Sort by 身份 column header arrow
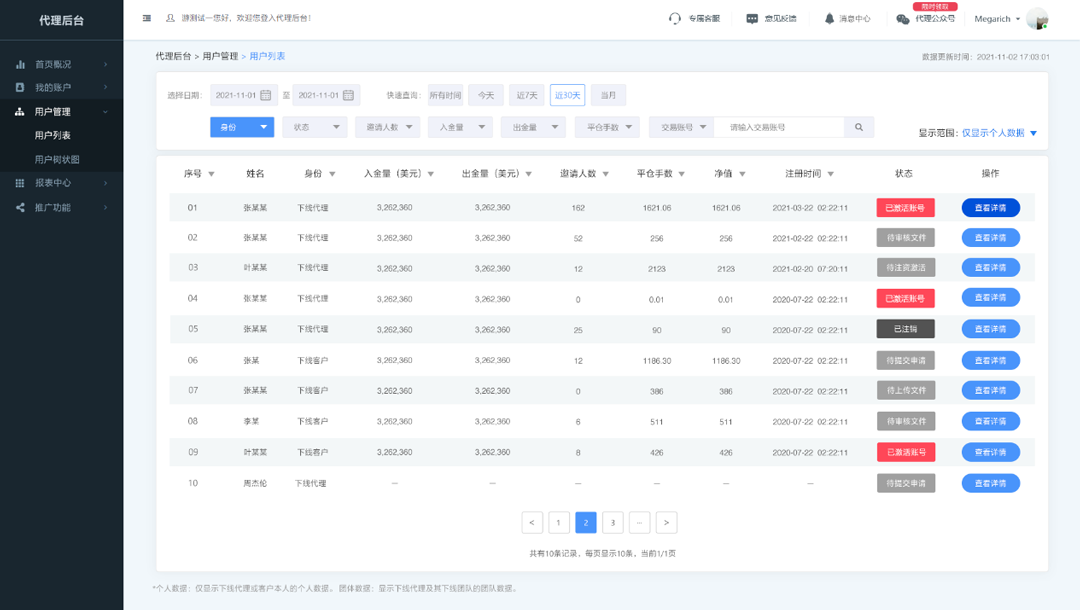Screen dimensions: 1080x610 [x=332, y=174]
